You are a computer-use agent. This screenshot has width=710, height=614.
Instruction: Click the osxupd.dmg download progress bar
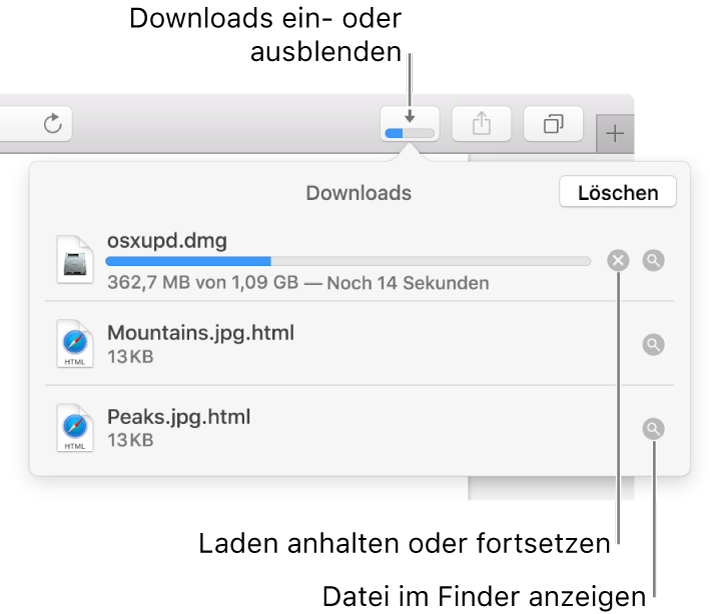point(348,261)
